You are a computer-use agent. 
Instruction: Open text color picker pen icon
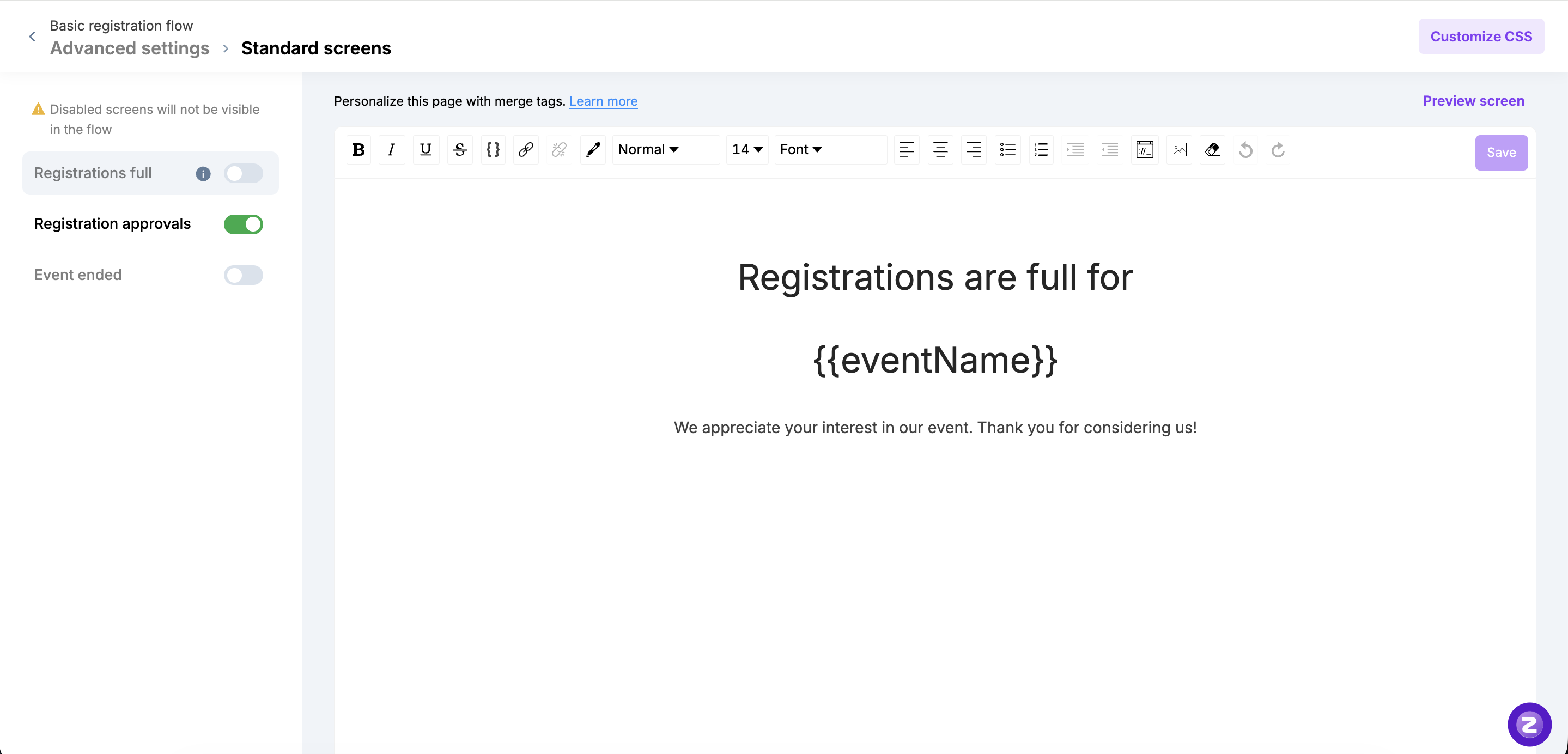593,150
